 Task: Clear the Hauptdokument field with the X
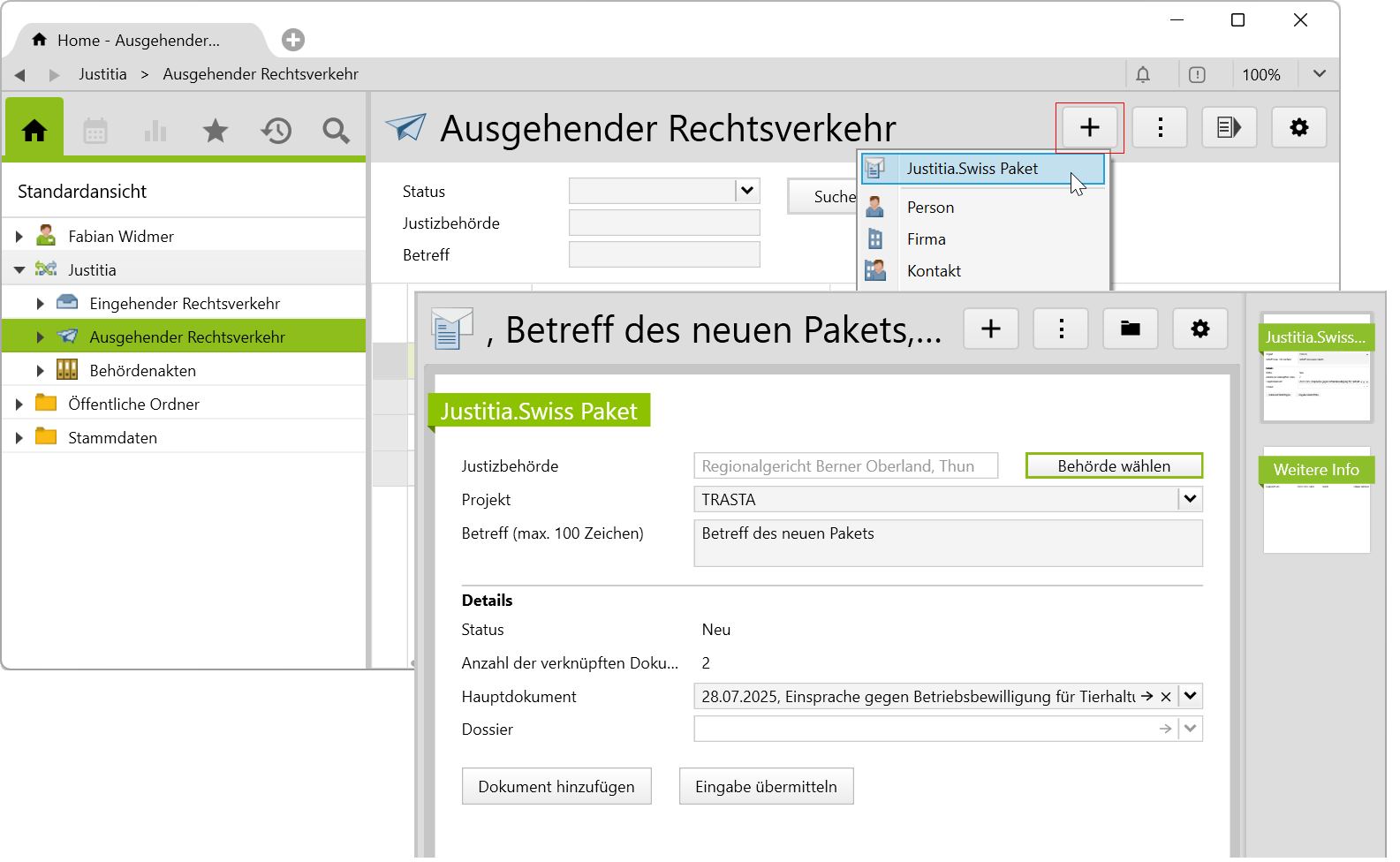[1166, 697]
